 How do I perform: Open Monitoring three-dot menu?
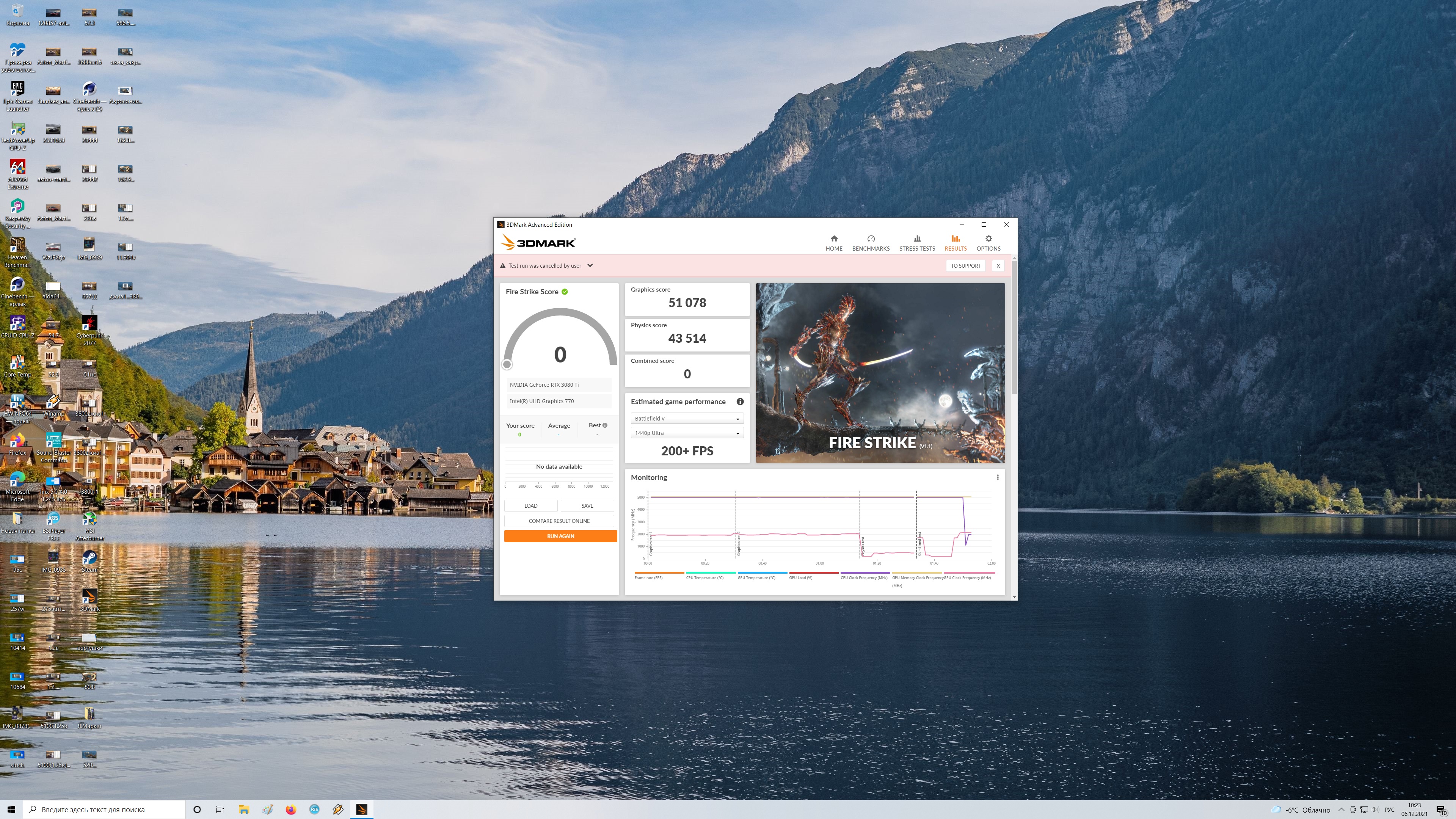pyautogui.click(x=998, y=478)
